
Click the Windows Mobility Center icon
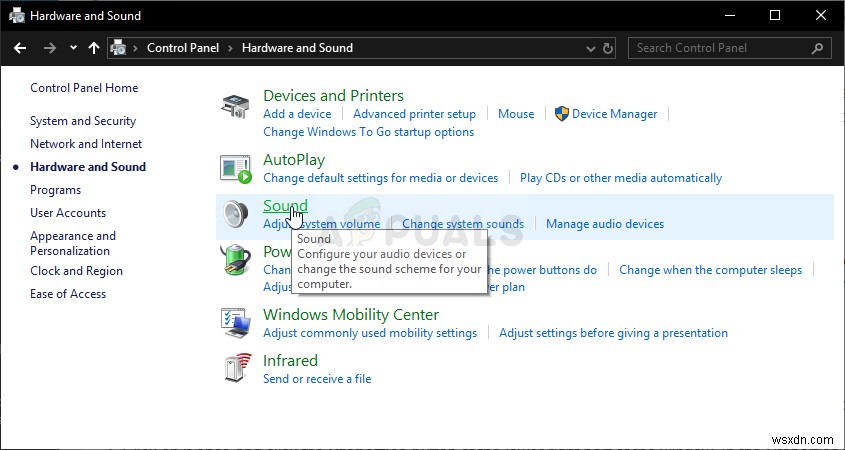[235, 322]
